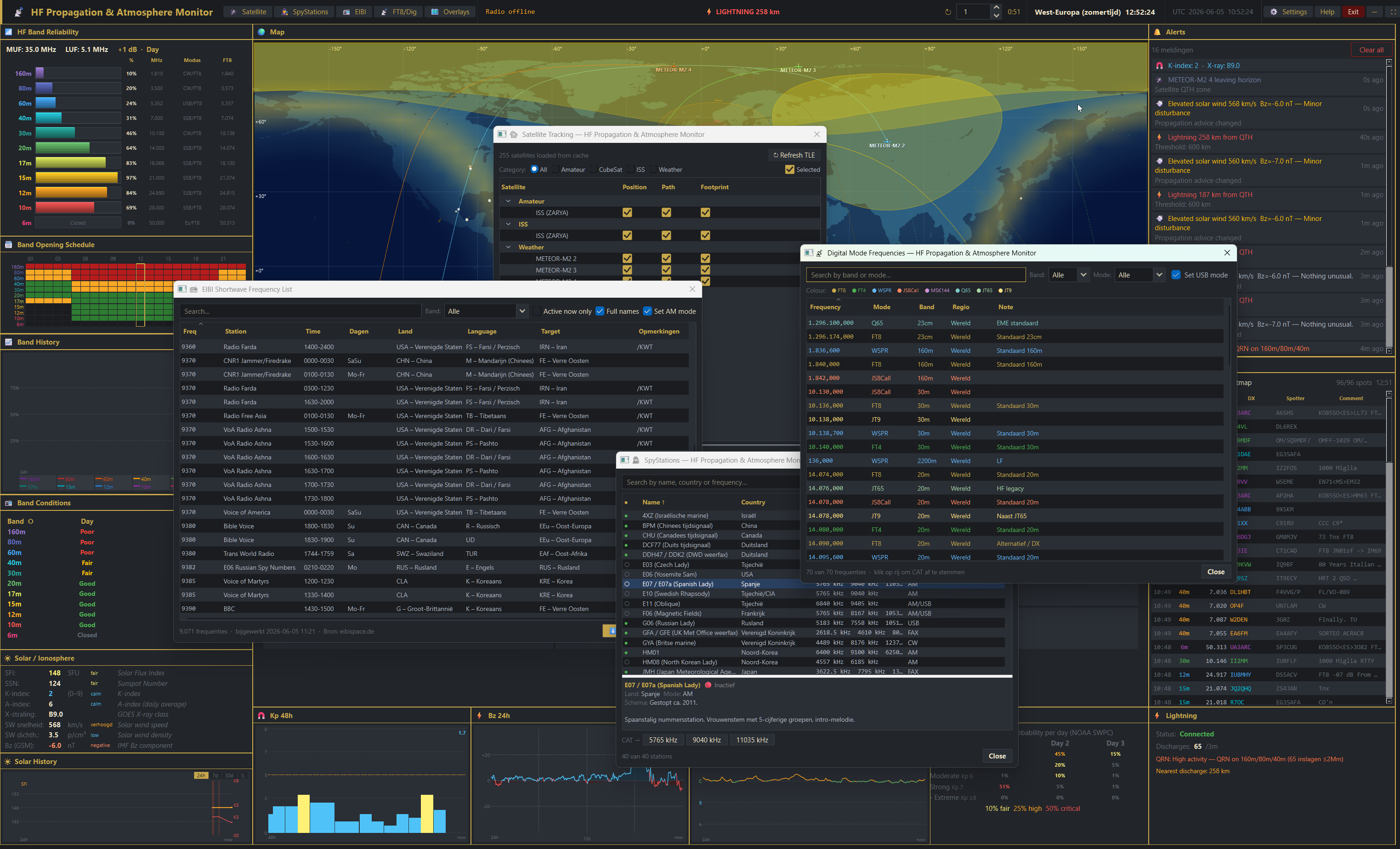Collapse the Weather satellite group
The width and height of the screenshot is (1400, 849).
[x=509, y=247]
